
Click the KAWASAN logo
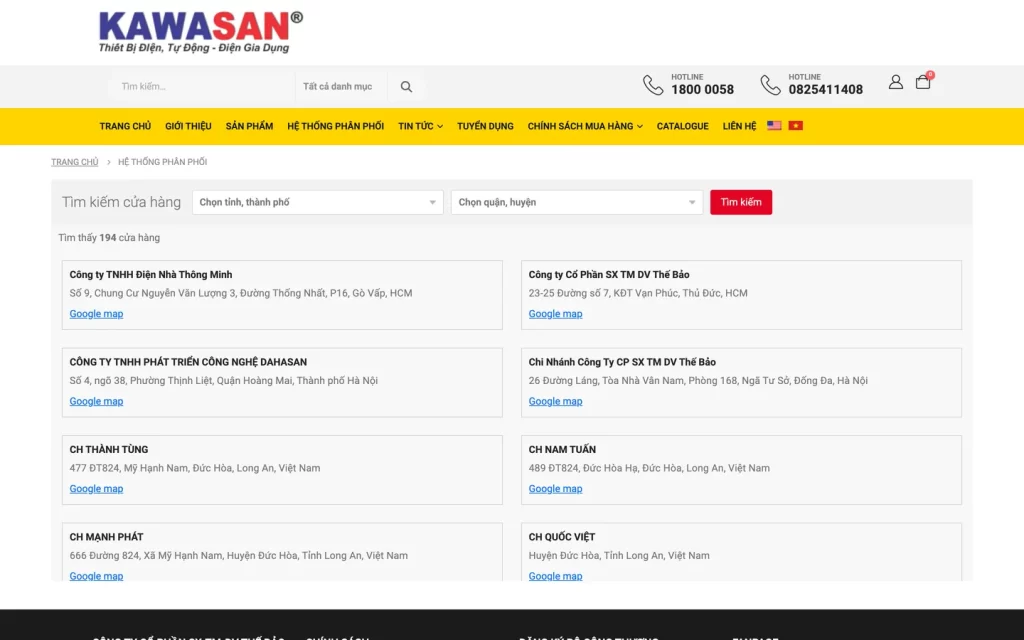click(x=200, y=32)
